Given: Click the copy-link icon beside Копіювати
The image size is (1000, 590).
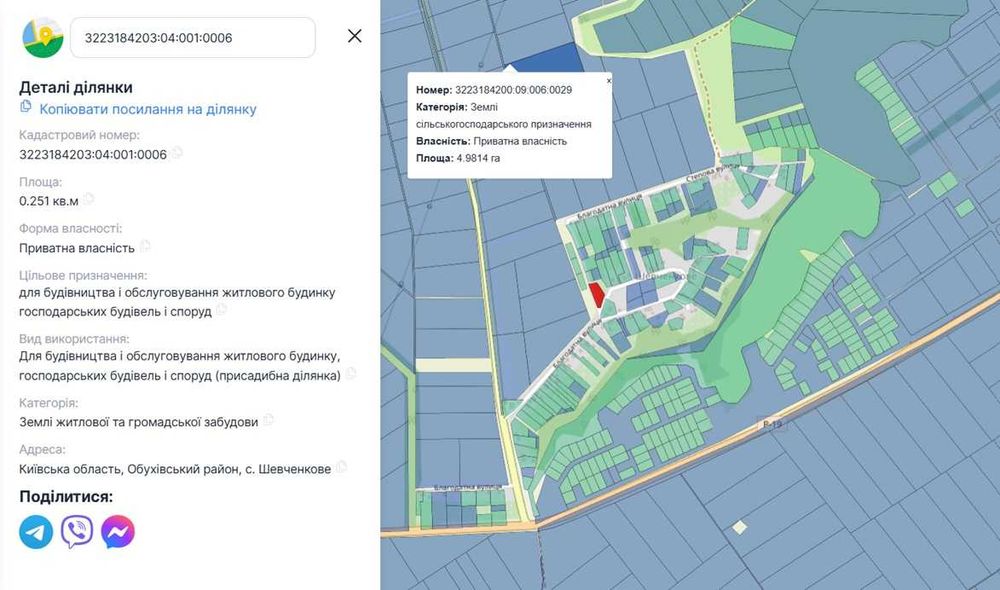Looking at the screenshot, I should click(26, 106).
